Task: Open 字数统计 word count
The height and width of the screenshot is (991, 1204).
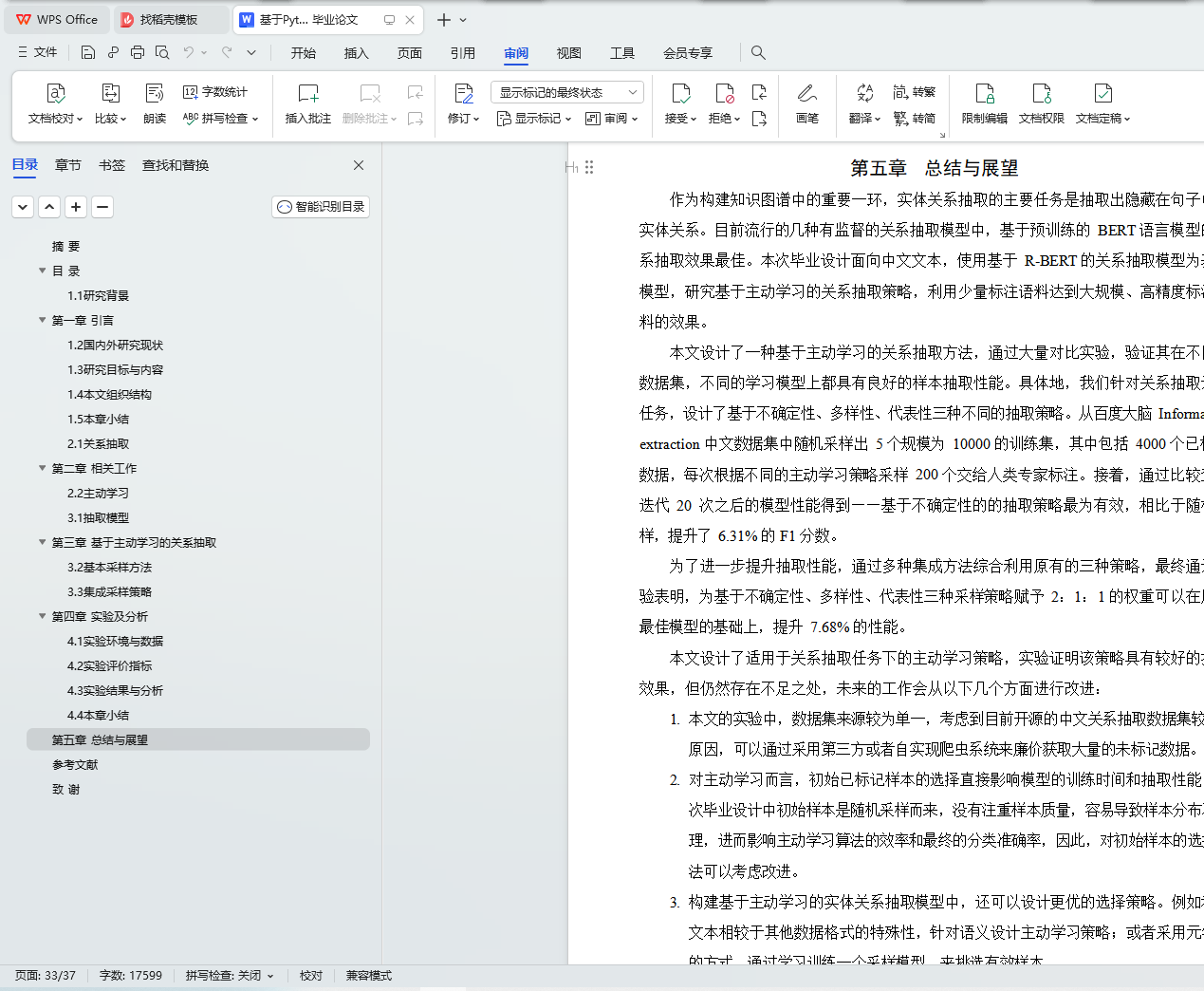Action: [215, 92]
